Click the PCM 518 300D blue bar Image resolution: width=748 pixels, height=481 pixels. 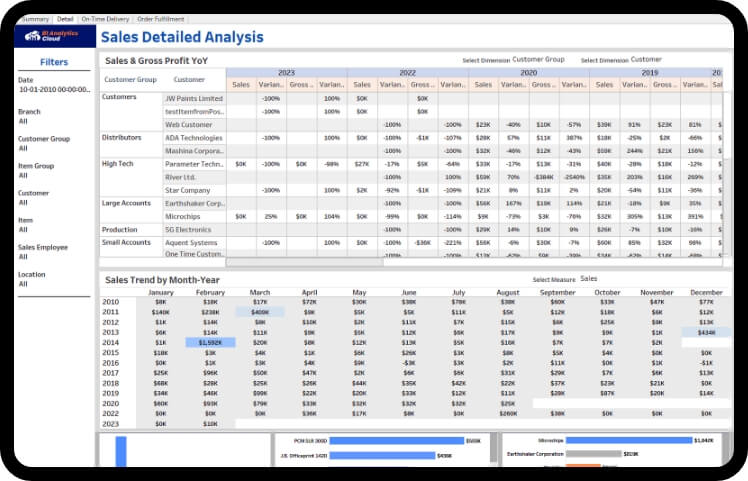point(396,441)
